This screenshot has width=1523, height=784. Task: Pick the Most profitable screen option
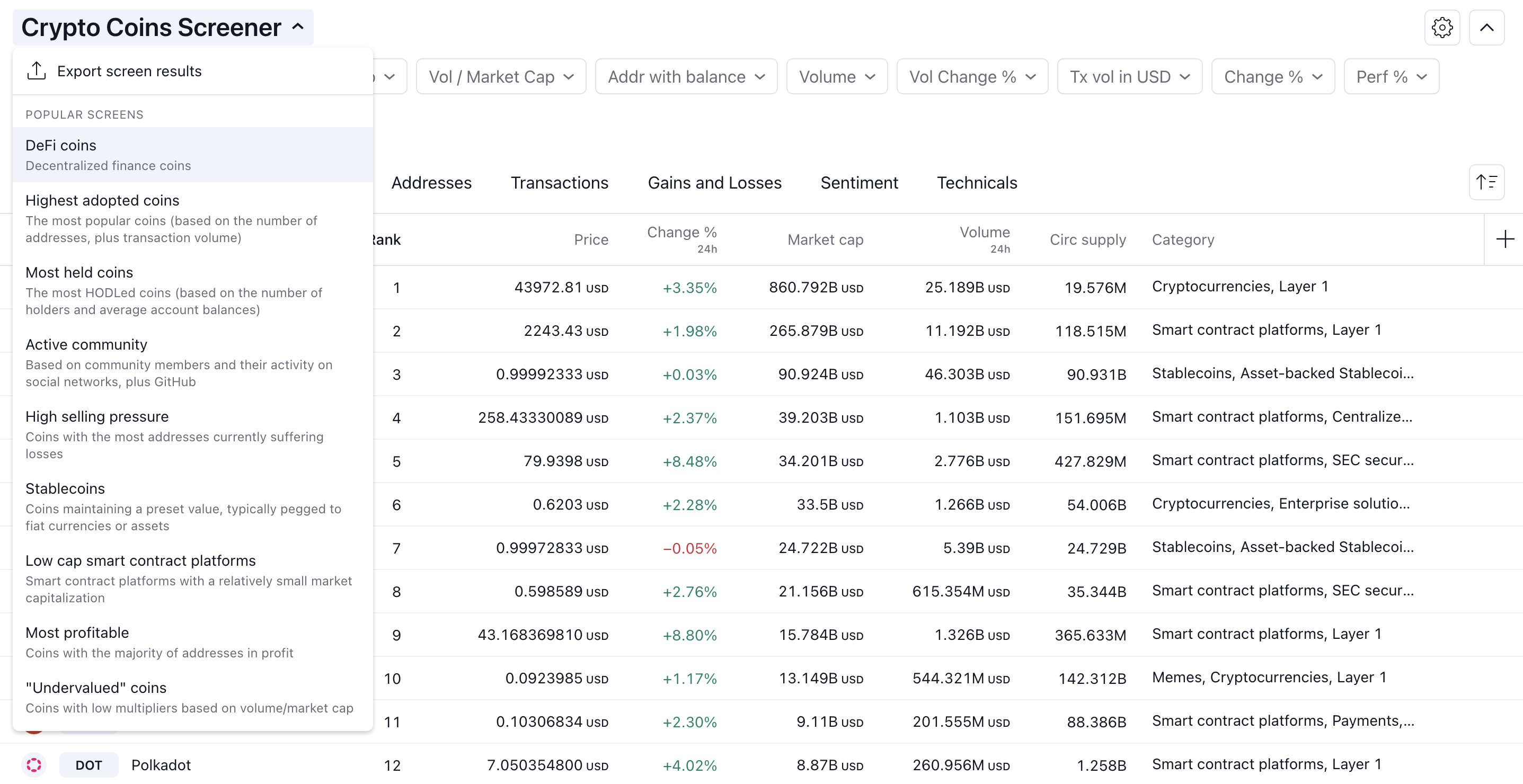coord(77,632)
